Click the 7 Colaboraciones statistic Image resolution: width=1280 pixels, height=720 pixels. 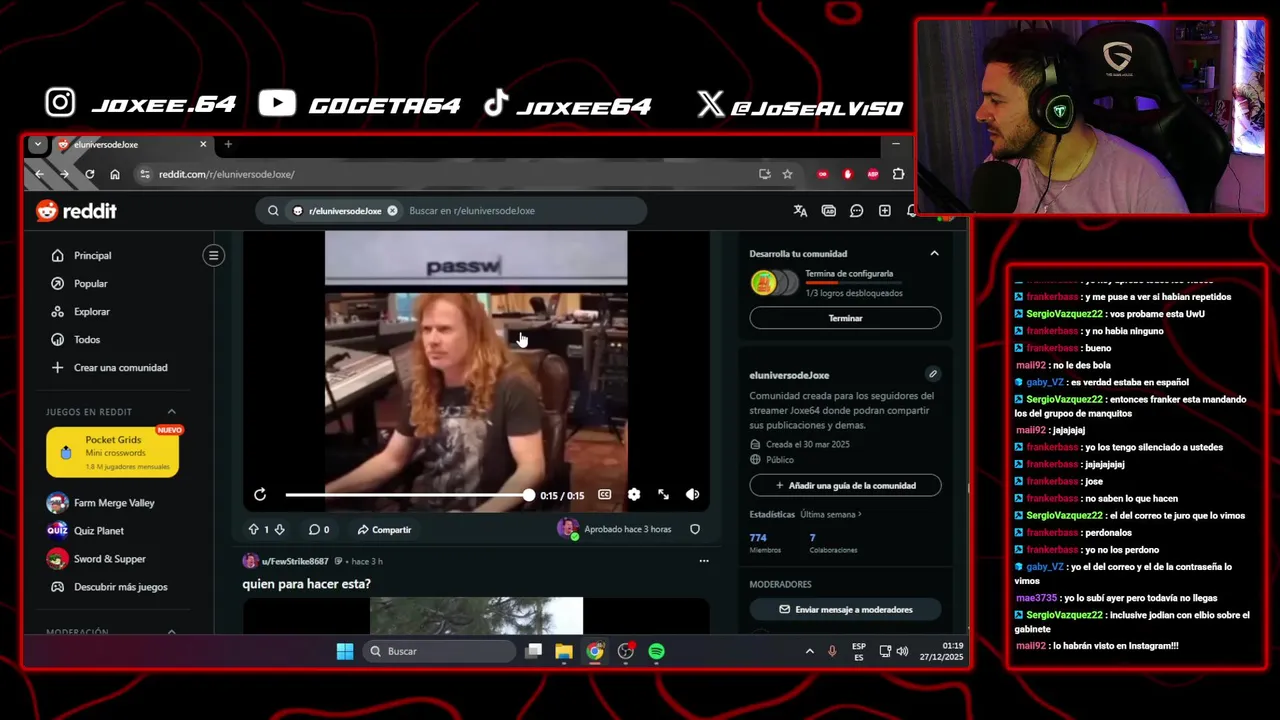(x=832, y=544)
